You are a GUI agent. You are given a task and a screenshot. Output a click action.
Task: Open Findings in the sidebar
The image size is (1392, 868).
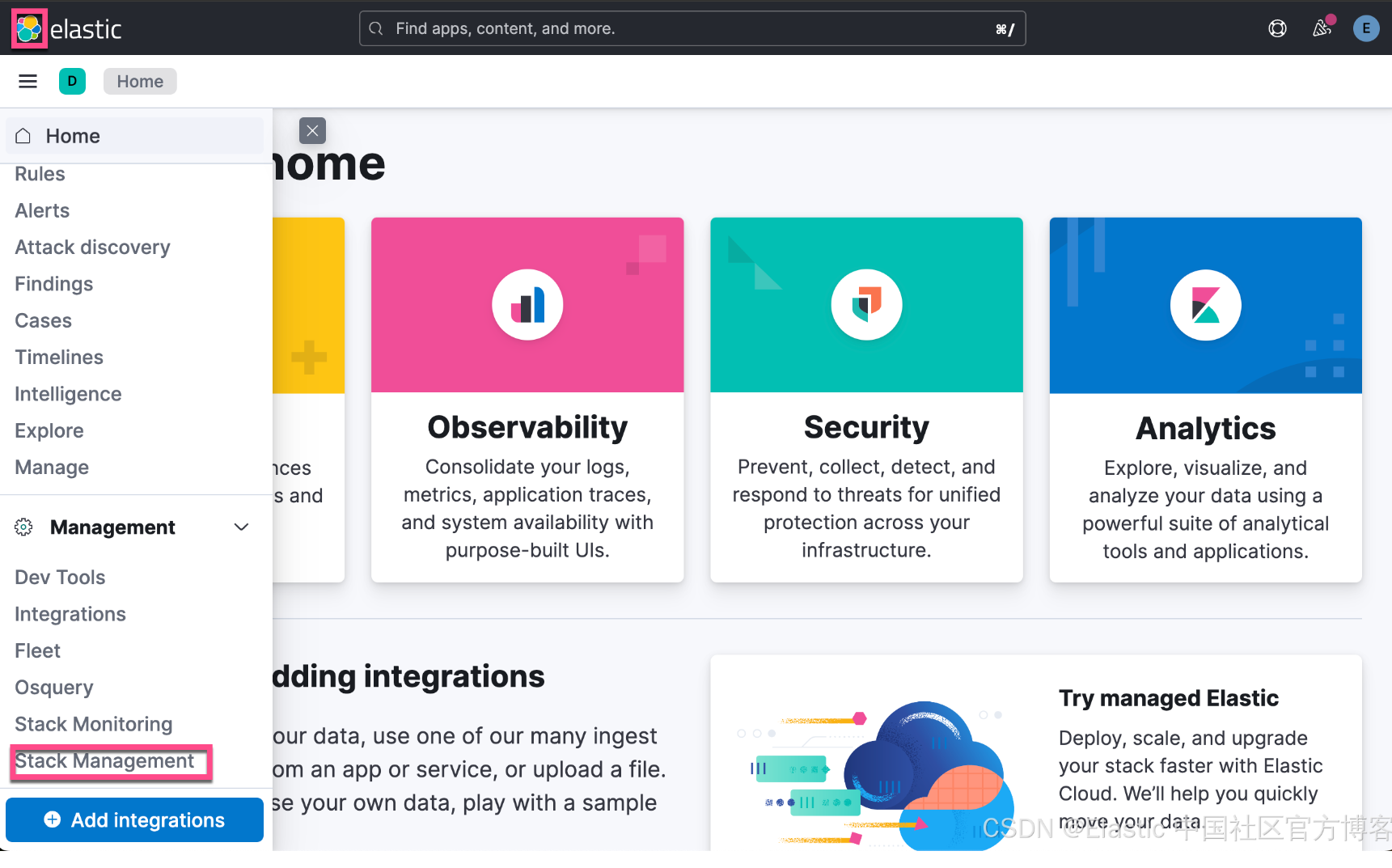pos(53,284)
